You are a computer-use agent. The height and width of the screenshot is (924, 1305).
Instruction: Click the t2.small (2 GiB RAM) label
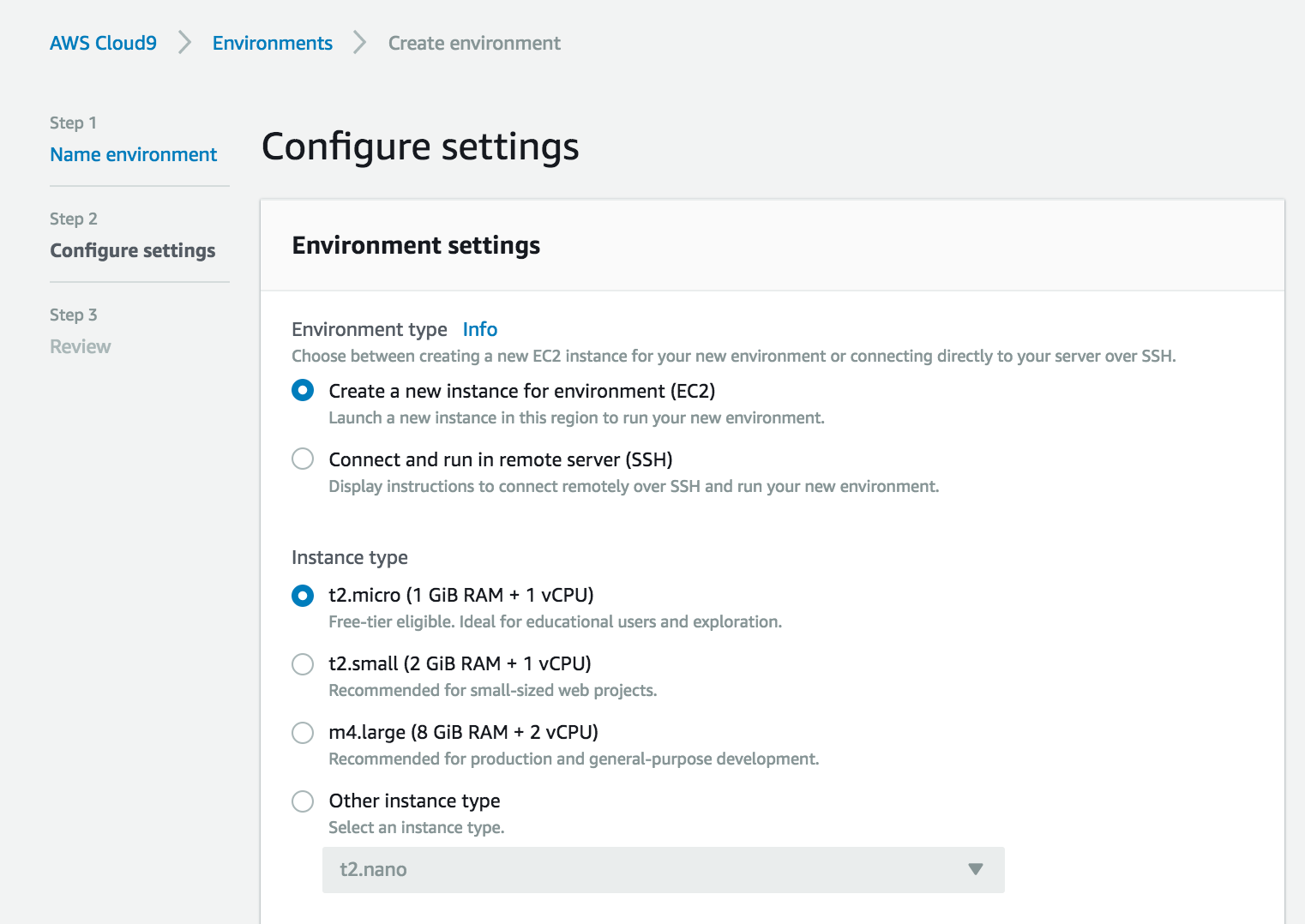point(460,663)
